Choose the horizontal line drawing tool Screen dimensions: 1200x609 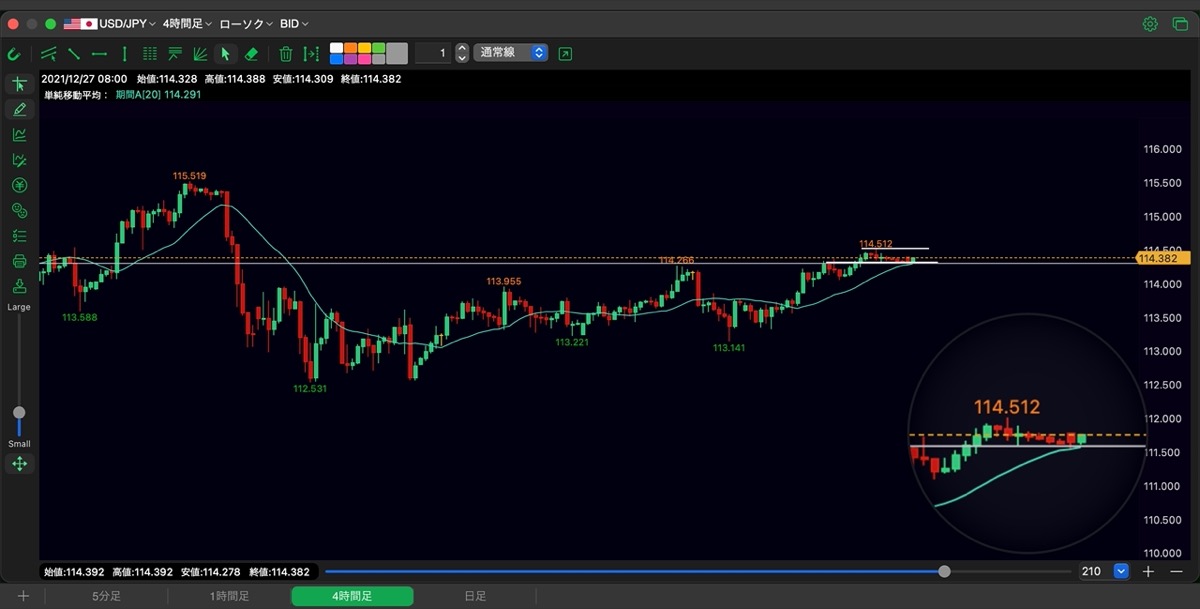99,53
